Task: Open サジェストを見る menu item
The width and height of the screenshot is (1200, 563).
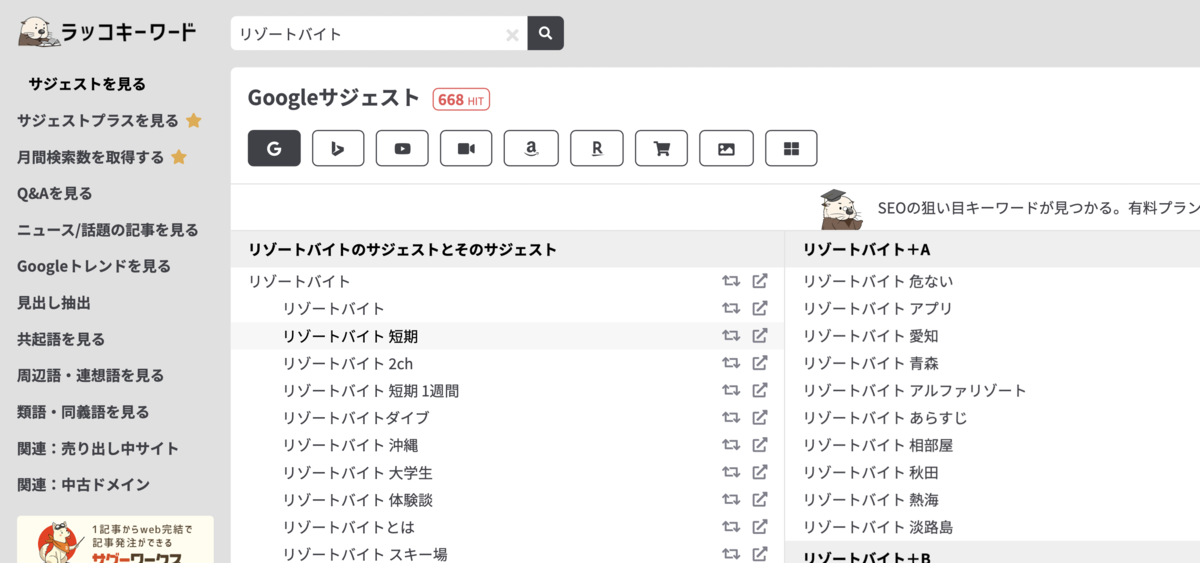Action: tap(87, 84)
